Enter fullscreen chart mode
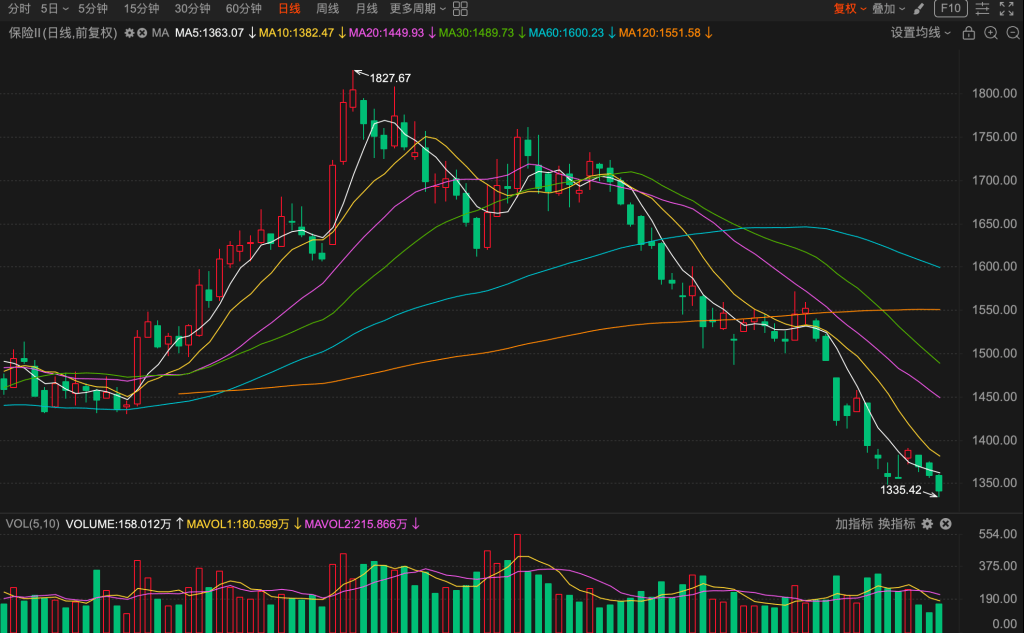 1008,9
